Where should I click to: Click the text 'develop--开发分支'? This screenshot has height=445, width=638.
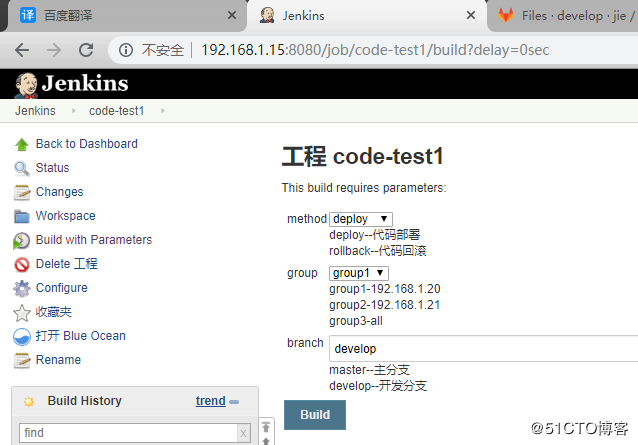tap(378, 385)
